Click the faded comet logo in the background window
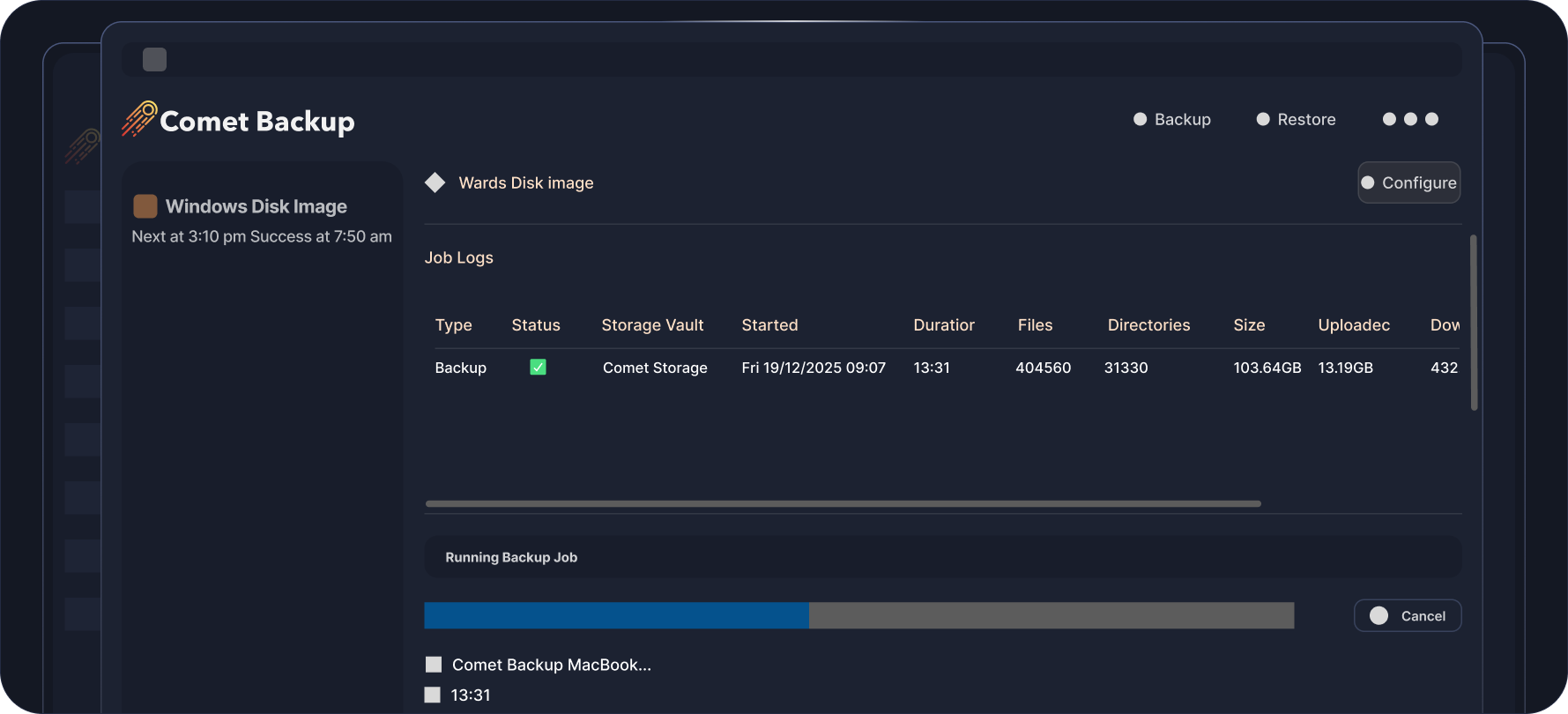Screen dimensions: 1568x714 point(82,146)
